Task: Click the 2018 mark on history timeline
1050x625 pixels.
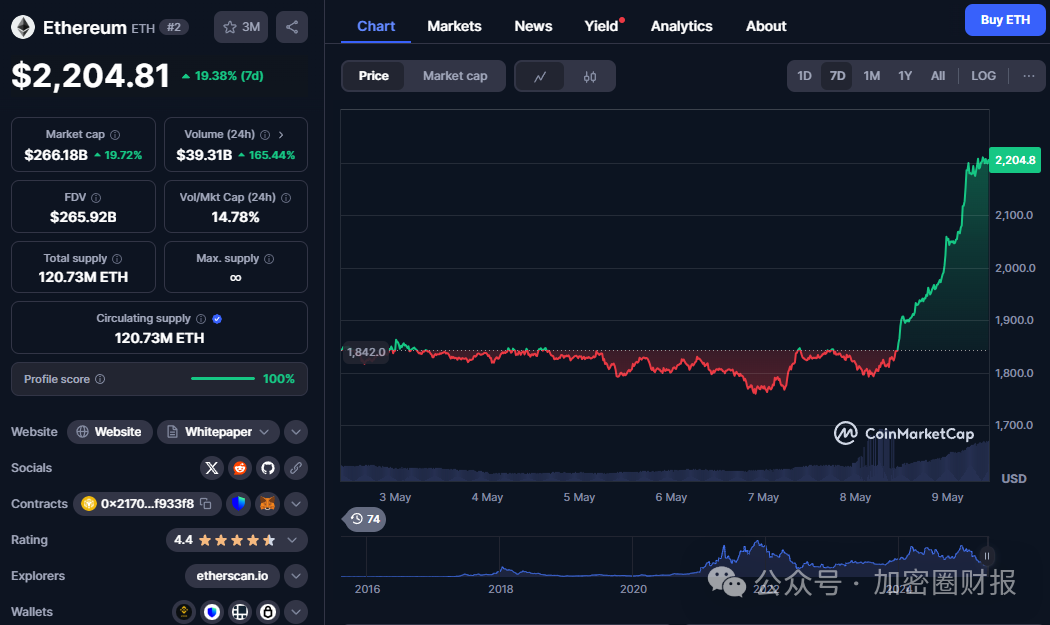Action: (x=500, y=589)
